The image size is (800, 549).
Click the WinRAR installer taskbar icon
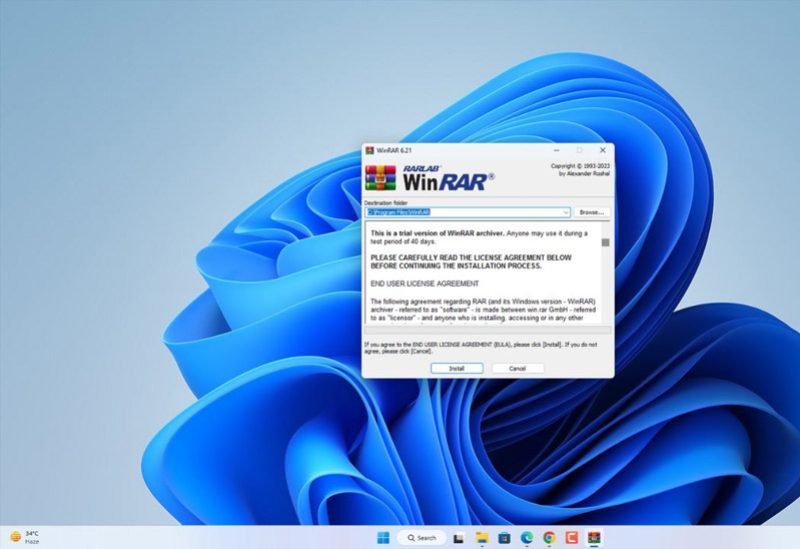click(x=594, y=537)
